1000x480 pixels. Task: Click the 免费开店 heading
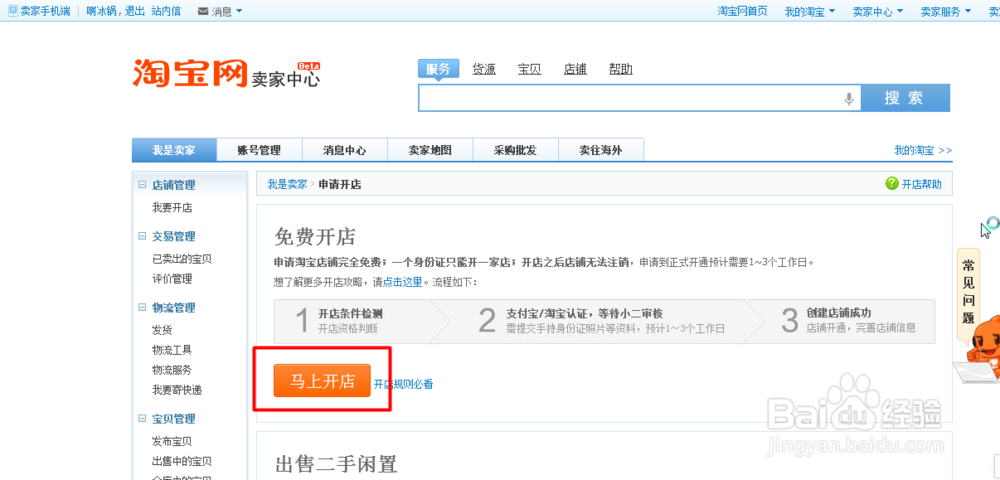pos(314,237)
